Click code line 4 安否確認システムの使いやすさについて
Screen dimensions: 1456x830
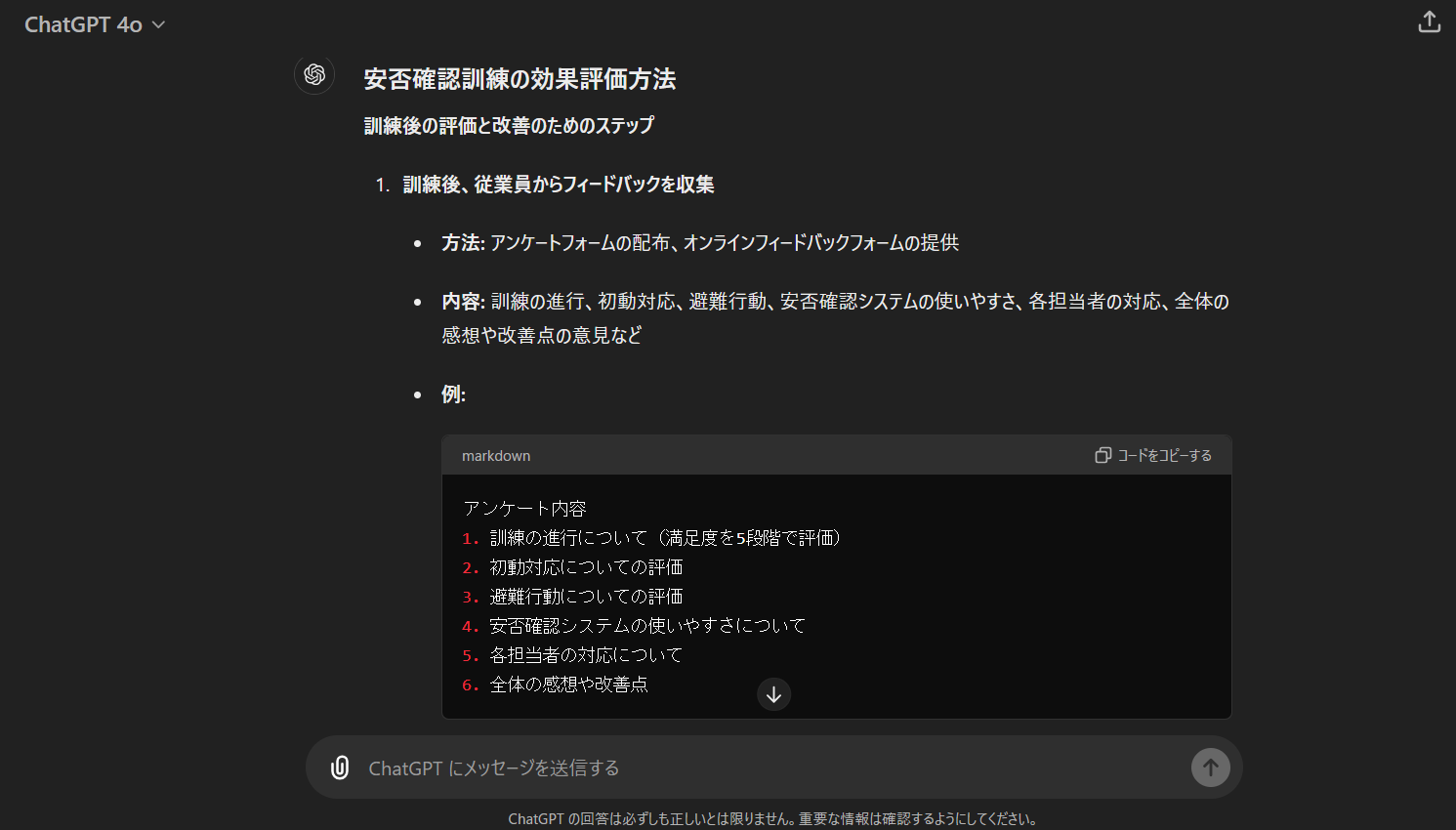[646, 626]
